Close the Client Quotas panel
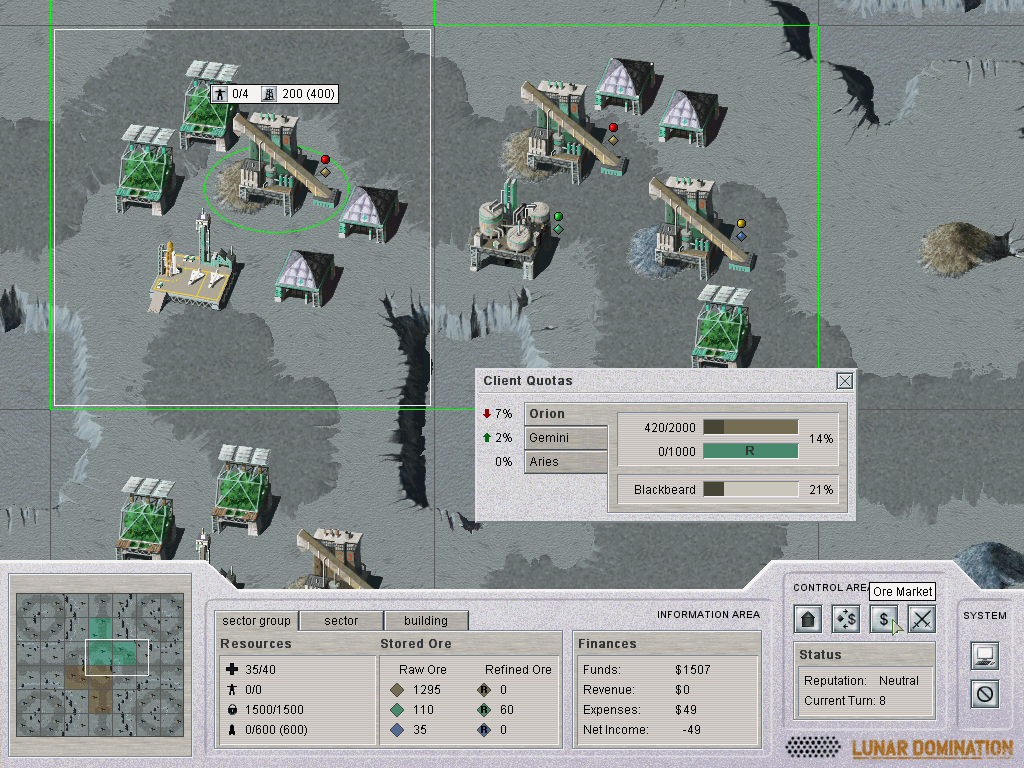This screenshot has width=1024, height=768. point(845,380)
